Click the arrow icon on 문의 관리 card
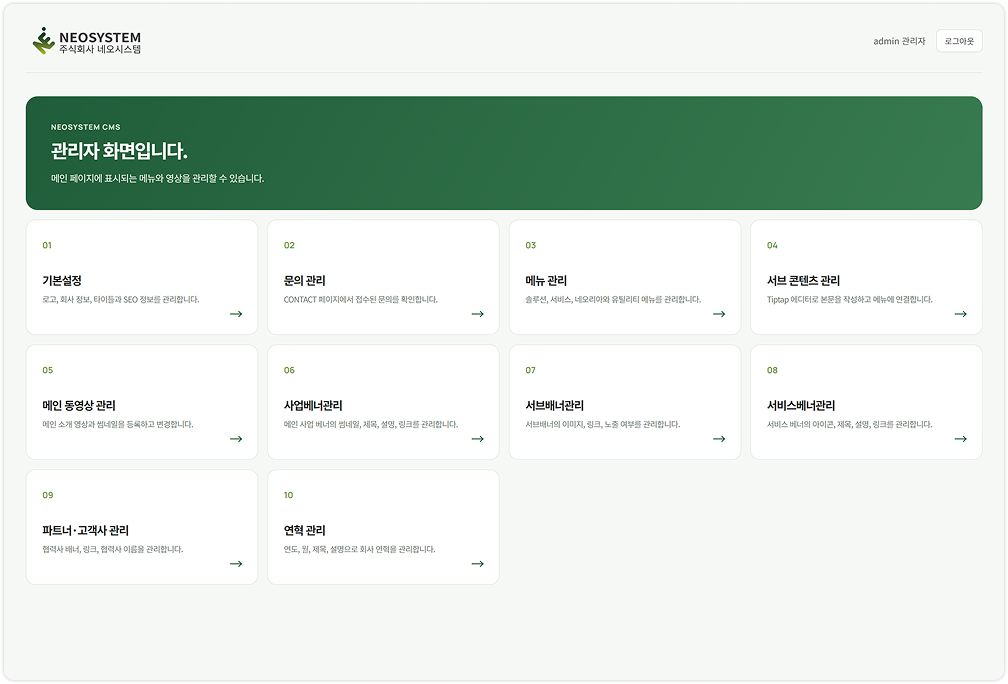This screenshot has height=684, width=1008. pos(478,314)
